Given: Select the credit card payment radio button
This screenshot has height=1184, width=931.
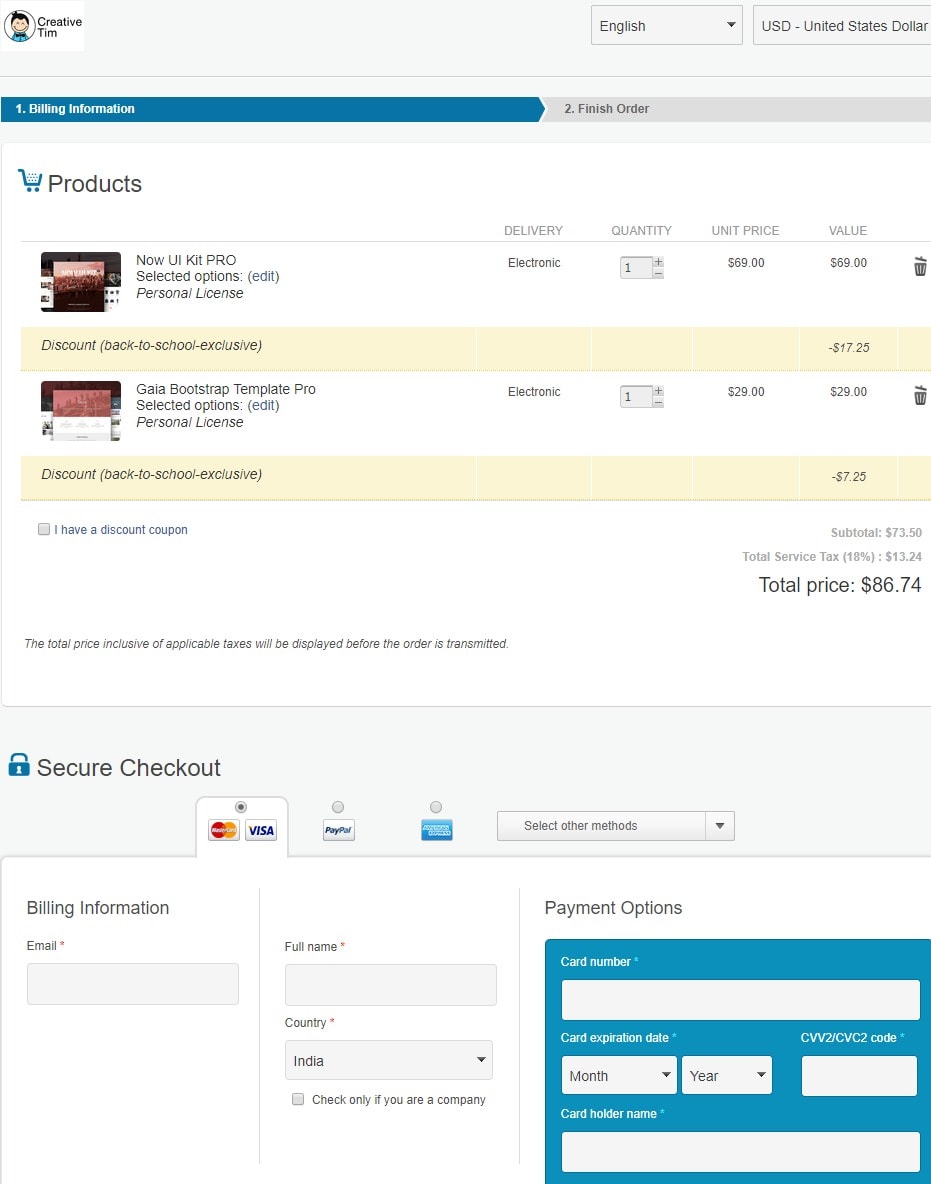Looking at the screenshot, I should tap(241, 807).
